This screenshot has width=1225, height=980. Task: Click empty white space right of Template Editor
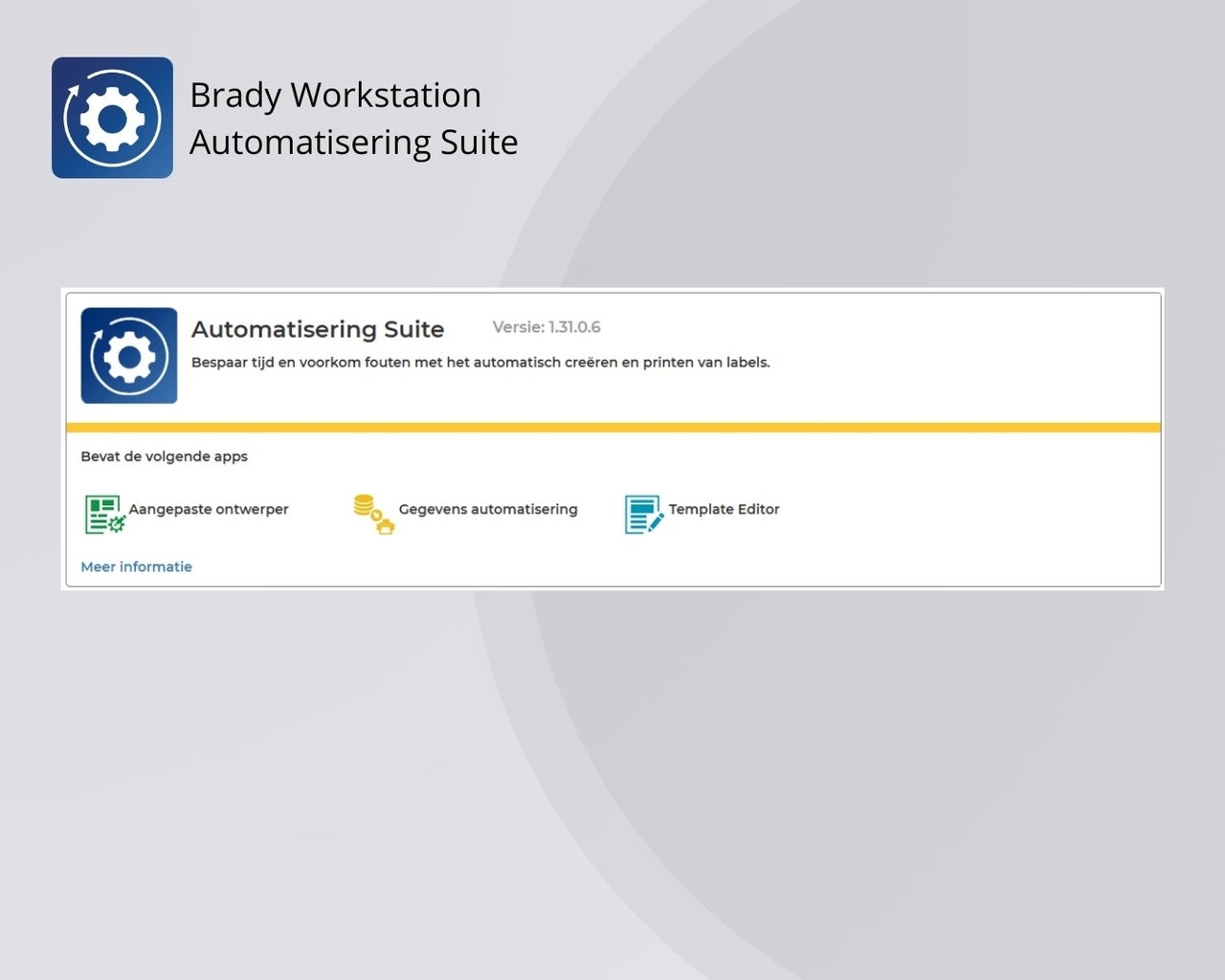[x=957, y=509]
